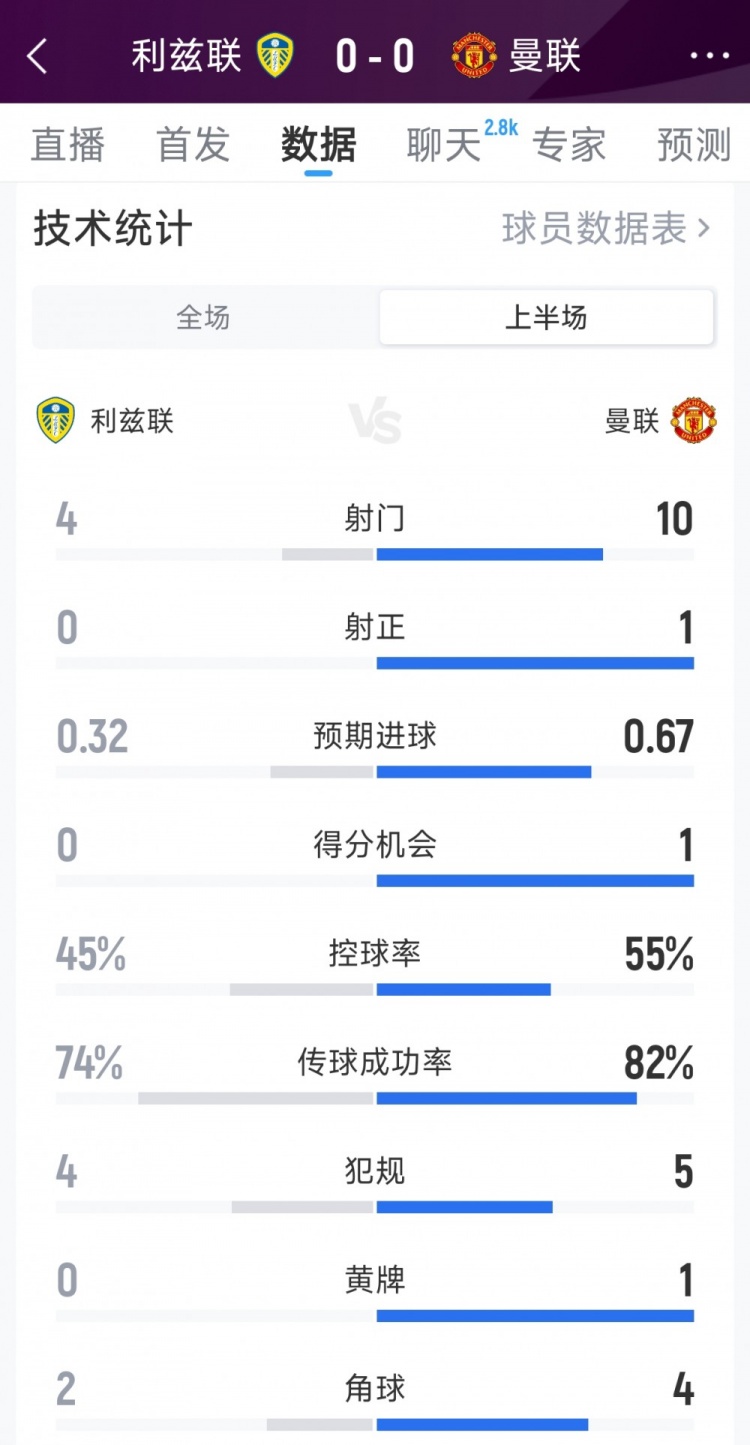Viewport: 750px width, 1445px height.
Task: Open the 首发 lineup tab
Action: click(193, 145)
